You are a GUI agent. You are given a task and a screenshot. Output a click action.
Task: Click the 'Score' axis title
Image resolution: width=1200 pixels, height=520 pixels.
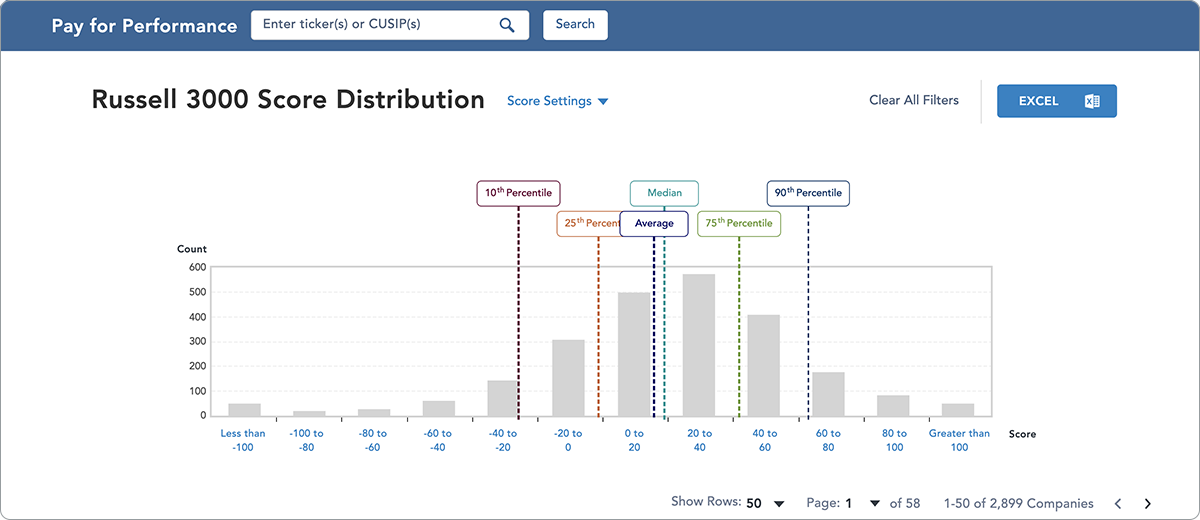(1022, 434)
